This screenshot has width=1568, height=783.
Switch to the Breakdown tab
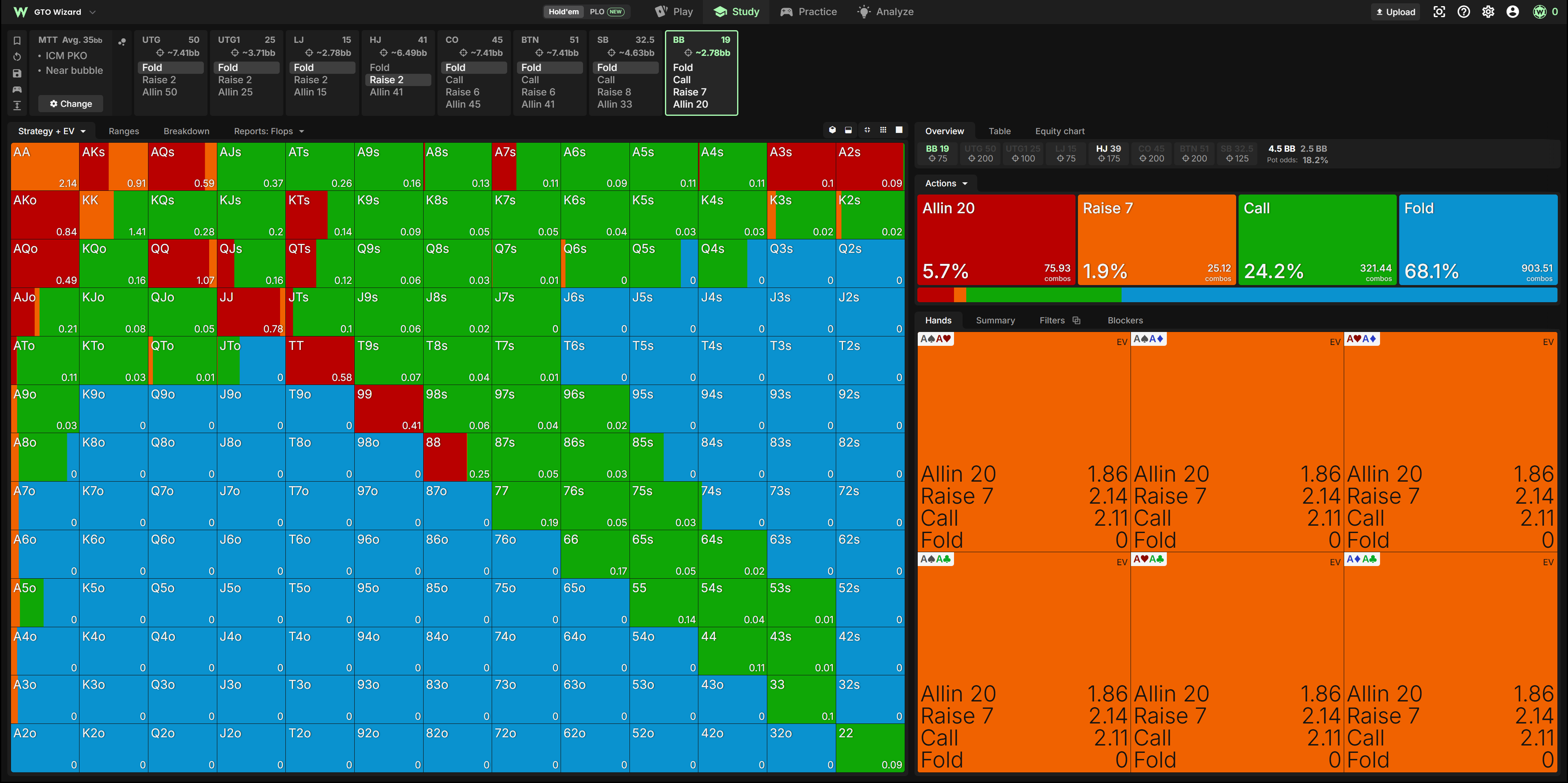pyautogui.click(x=186, y=131)
